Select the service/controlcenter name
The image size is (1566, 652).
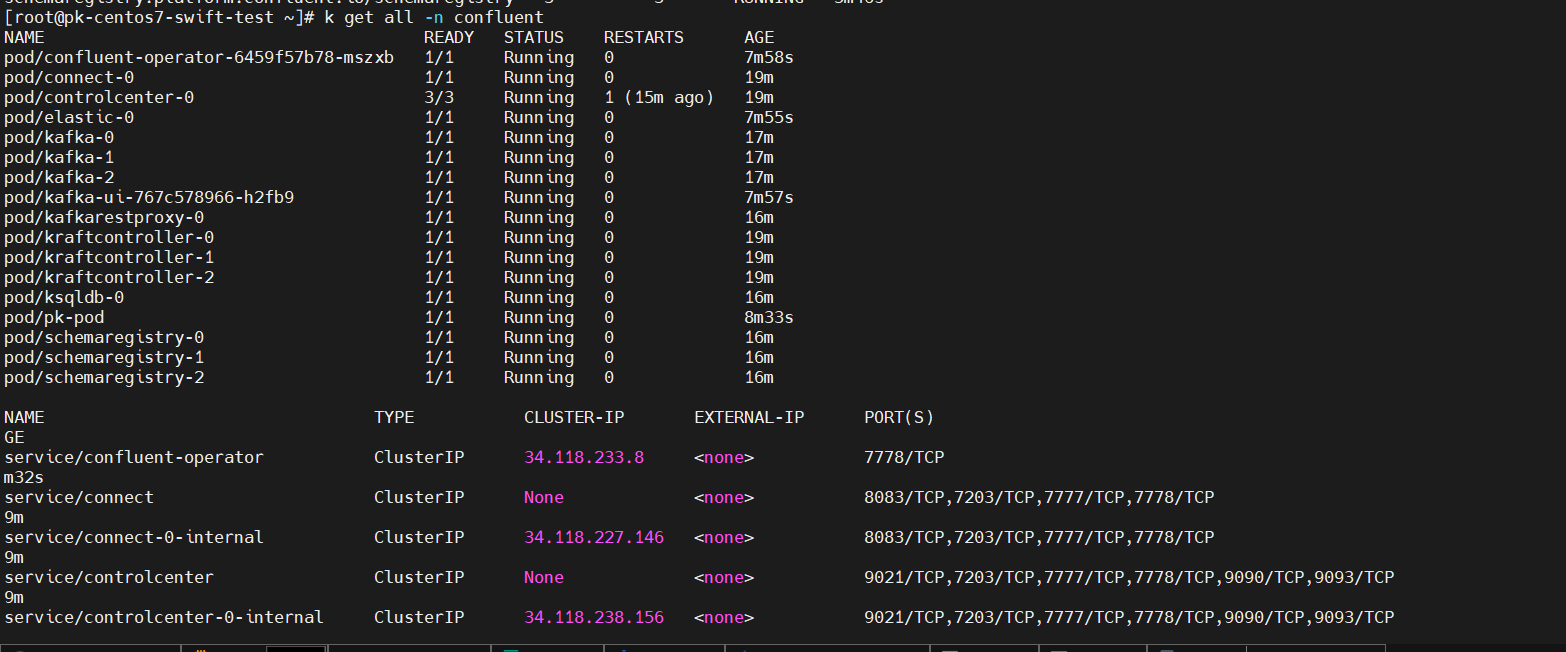[x=109, y=577]
